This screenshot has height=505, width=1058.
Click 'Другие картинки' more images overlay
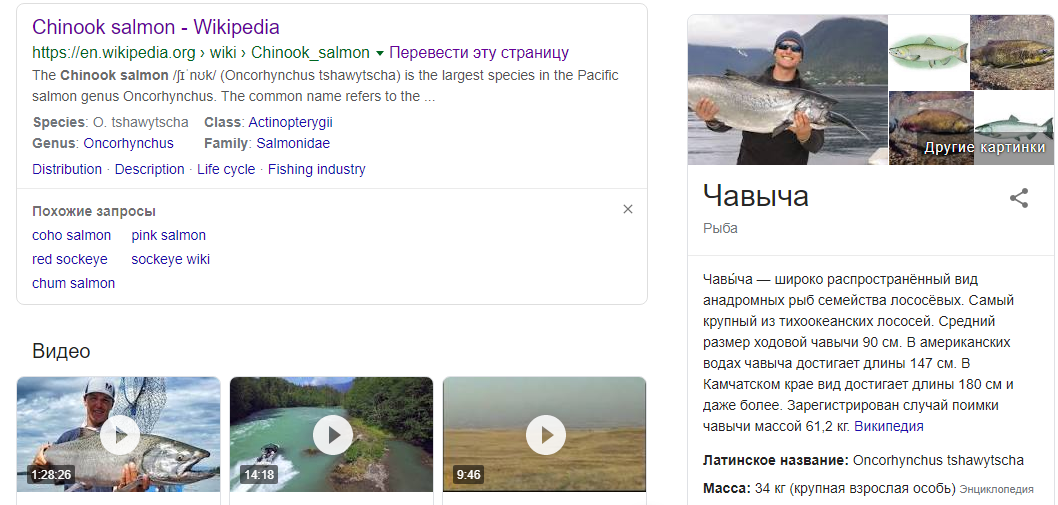[x=985, y=147]
